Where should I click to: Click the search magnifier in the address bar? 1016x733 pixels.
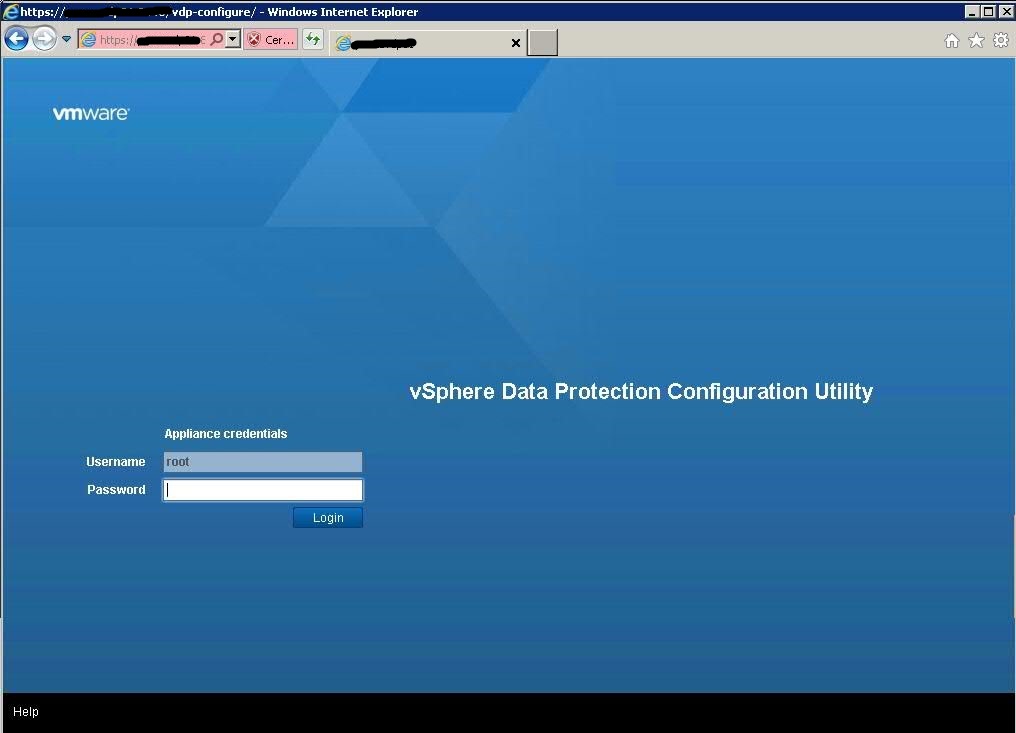pyautogui.click(x=217, y=40)
